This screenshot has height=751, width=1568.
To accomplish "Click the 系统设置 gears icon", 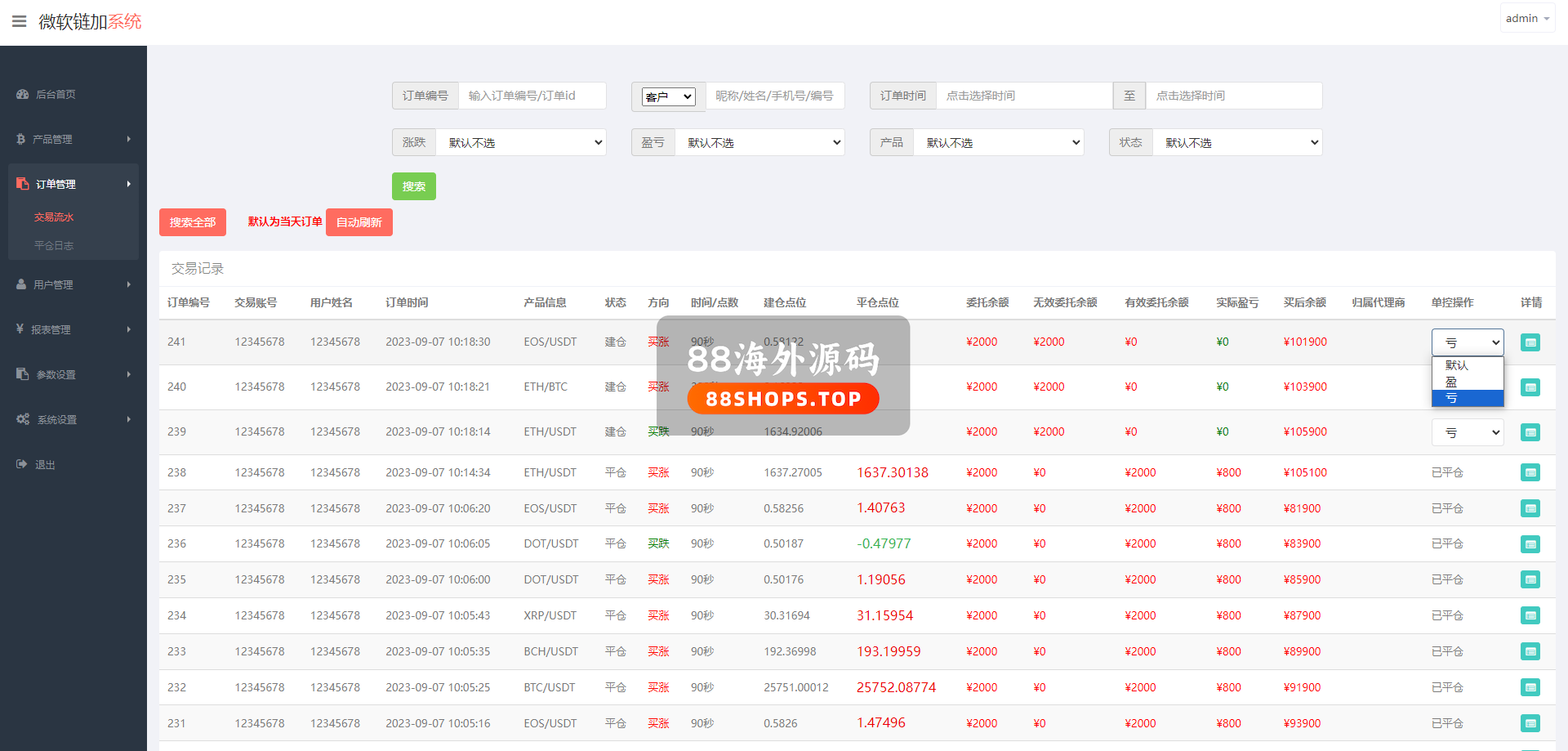I will point(23,419).
